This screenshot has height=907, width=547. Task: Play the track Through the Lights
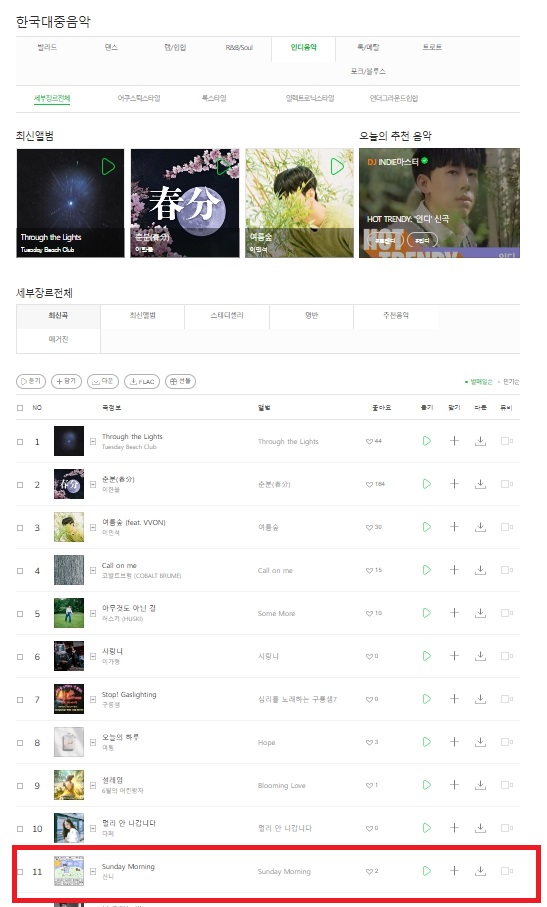(427, 441)
